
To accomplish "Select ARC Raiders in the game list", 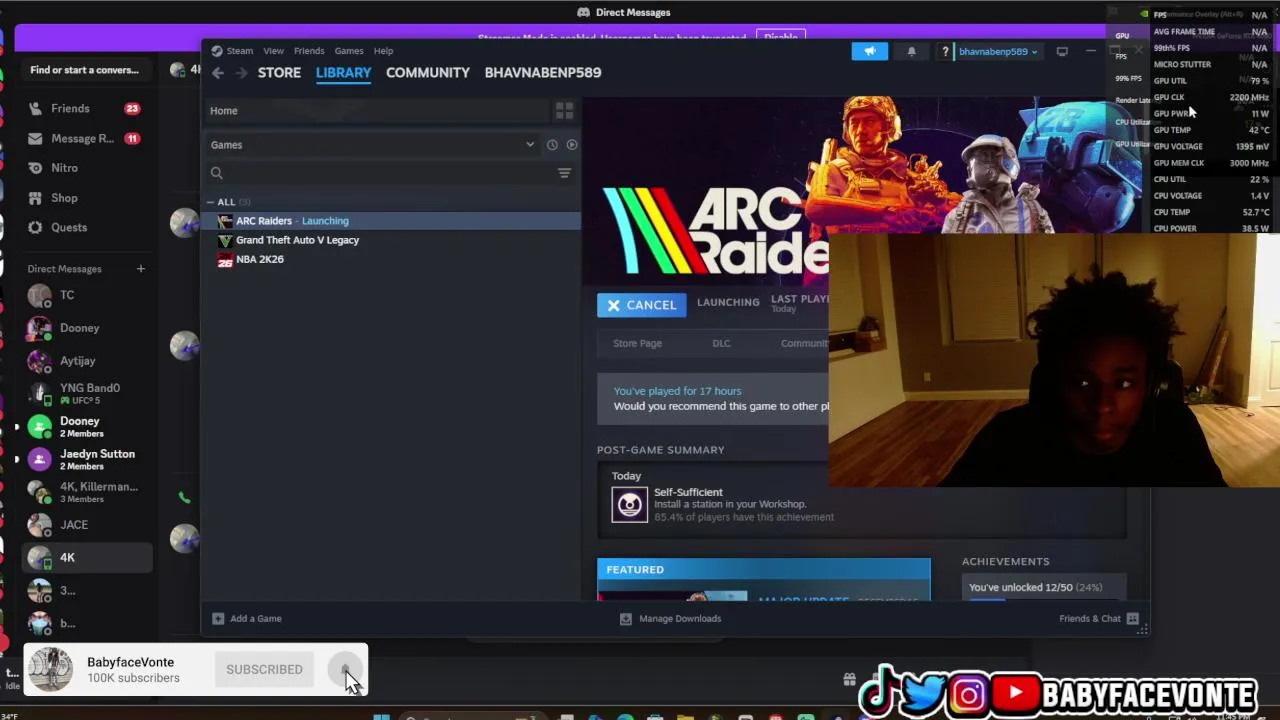I will (x=393, y=221).
